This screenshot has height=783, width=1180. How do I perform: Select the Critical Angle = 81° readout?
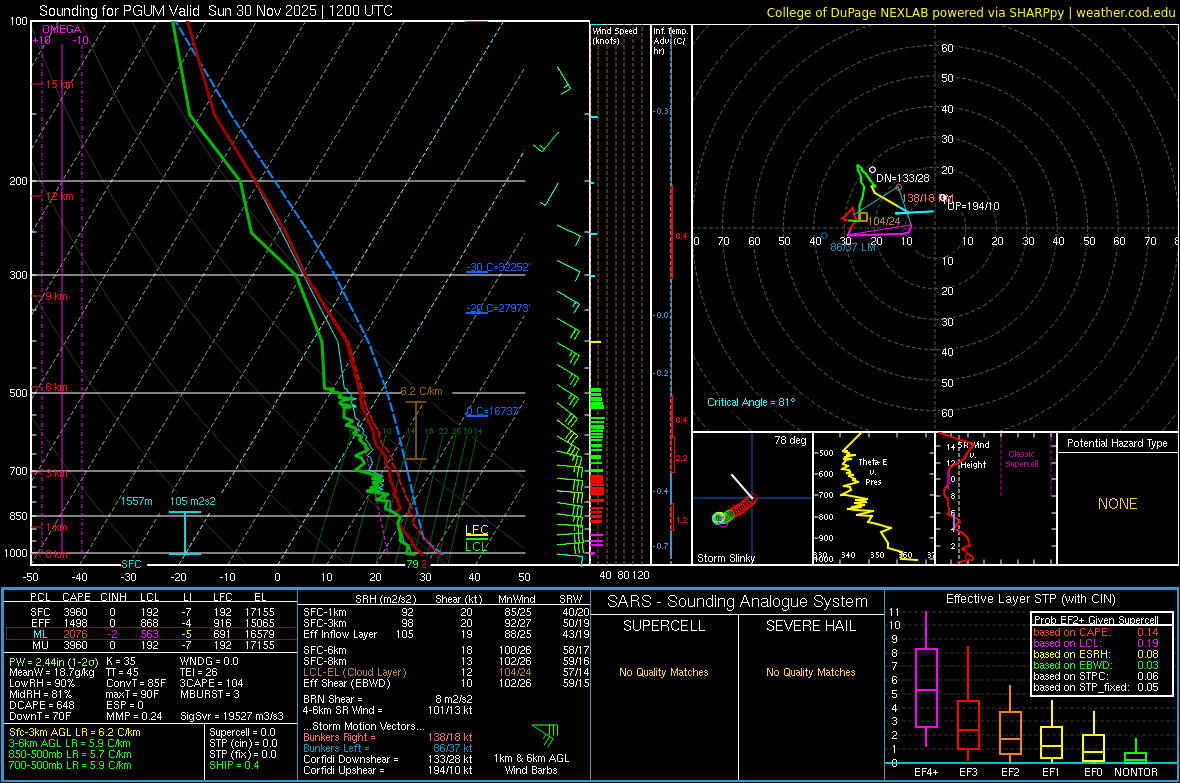point(751,402)
